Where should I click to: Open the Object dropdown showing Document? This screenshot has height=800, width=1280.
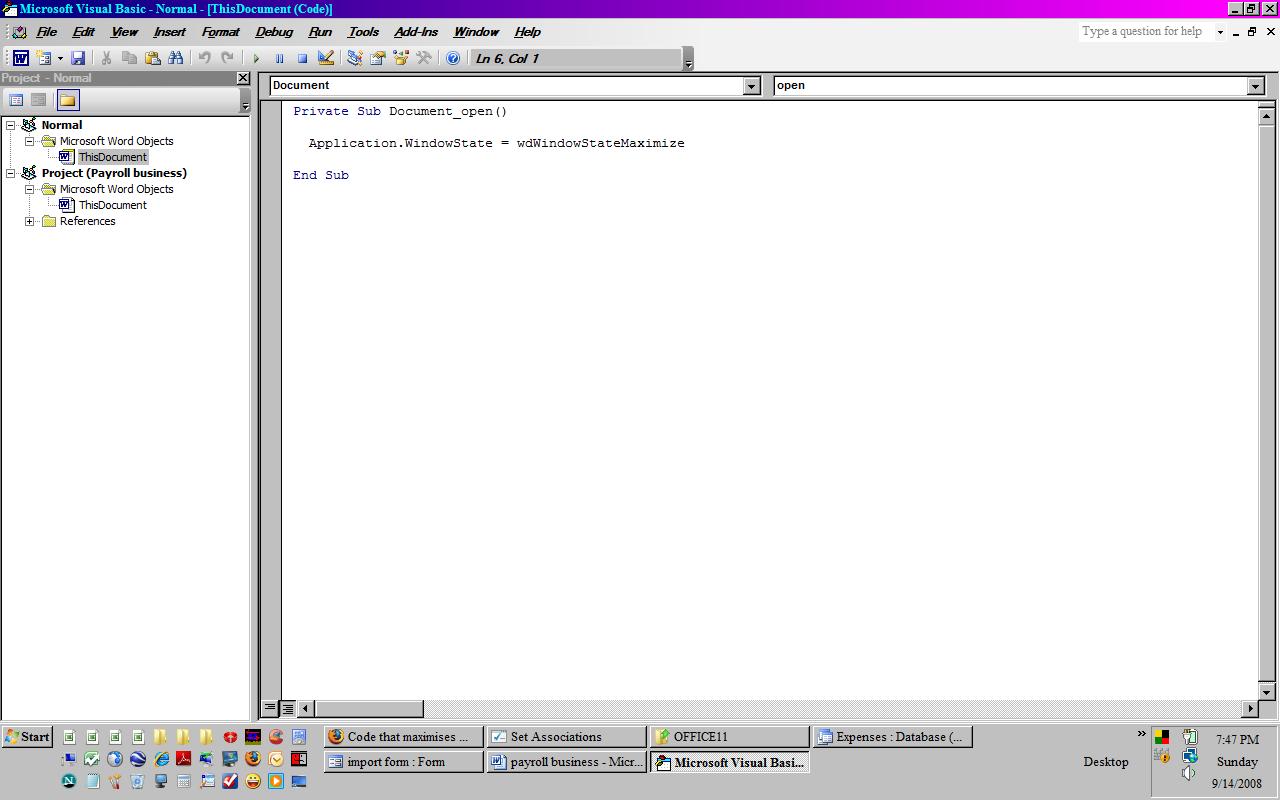752,86
